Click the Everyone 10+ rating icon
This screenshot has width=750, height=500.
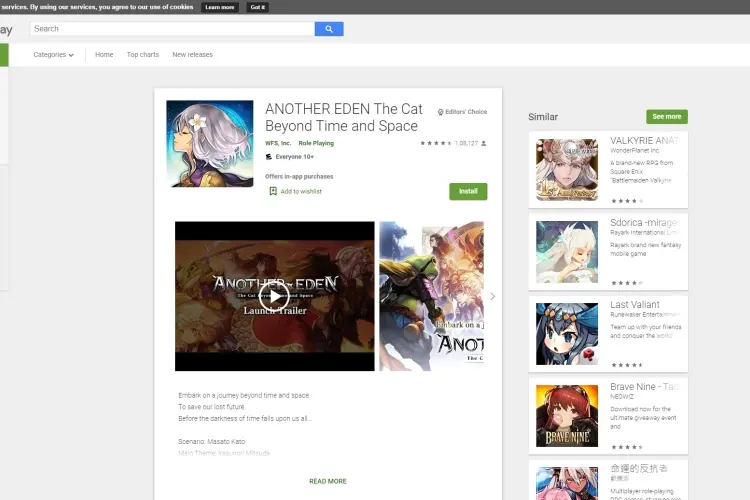click(x=269, y=157)
